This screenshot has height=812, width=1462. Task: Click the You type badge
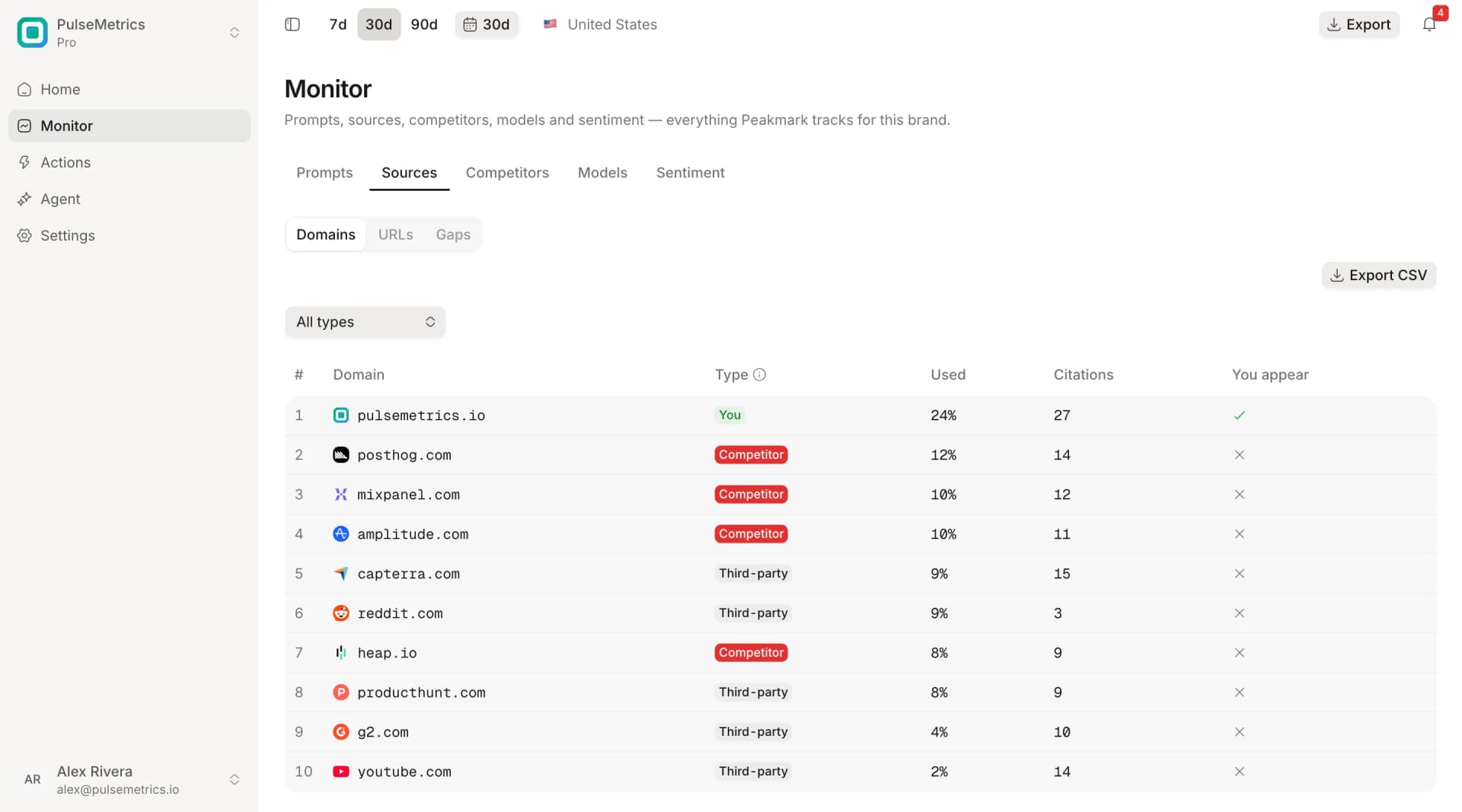[729, 415]
